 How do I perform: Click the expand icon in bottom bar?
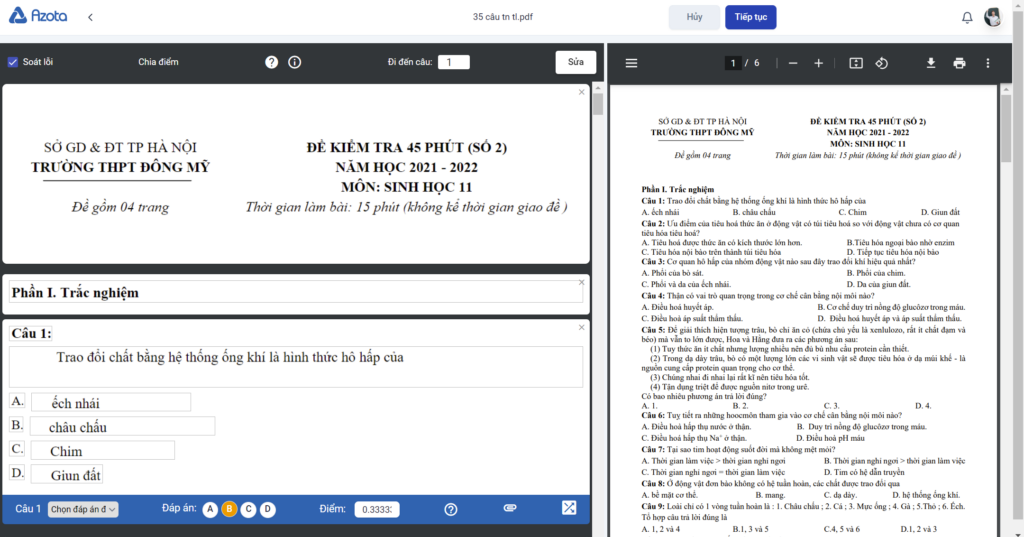pos(569,508)
